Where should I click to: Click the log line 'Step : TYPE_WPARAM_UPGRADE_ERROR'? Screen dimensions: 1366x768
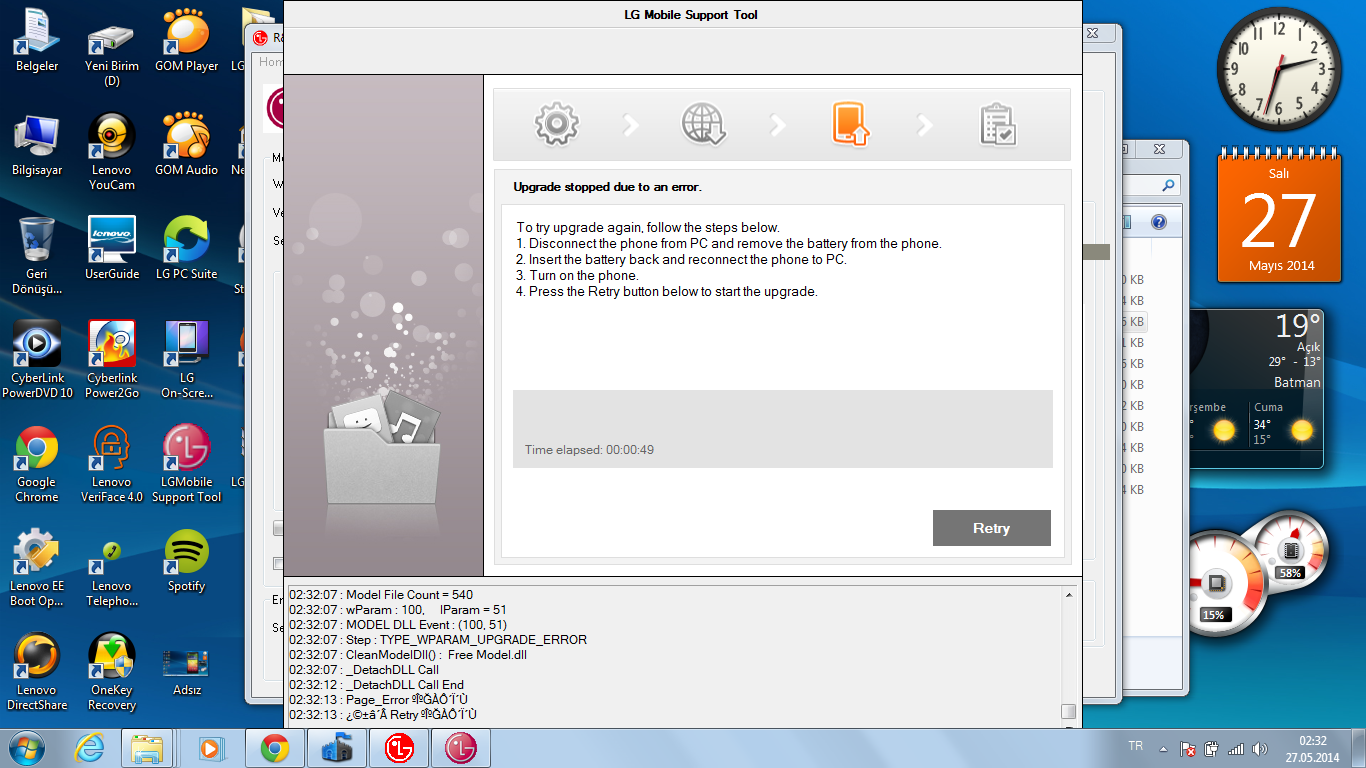coord(438,640)
